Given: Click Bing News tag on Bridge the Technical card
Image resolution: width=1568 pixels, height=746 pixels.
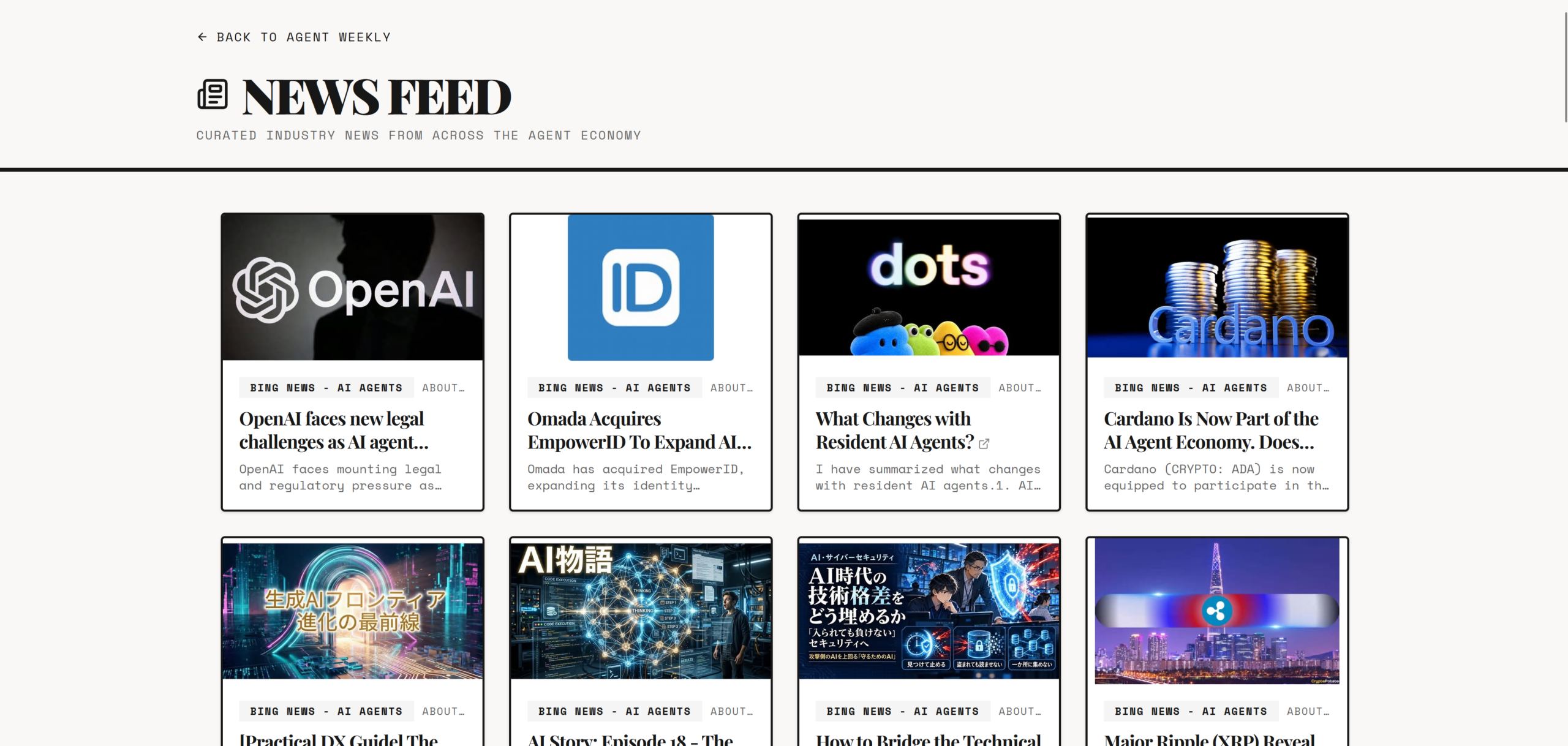Looking at the screenshot, I should click(903, 711).
